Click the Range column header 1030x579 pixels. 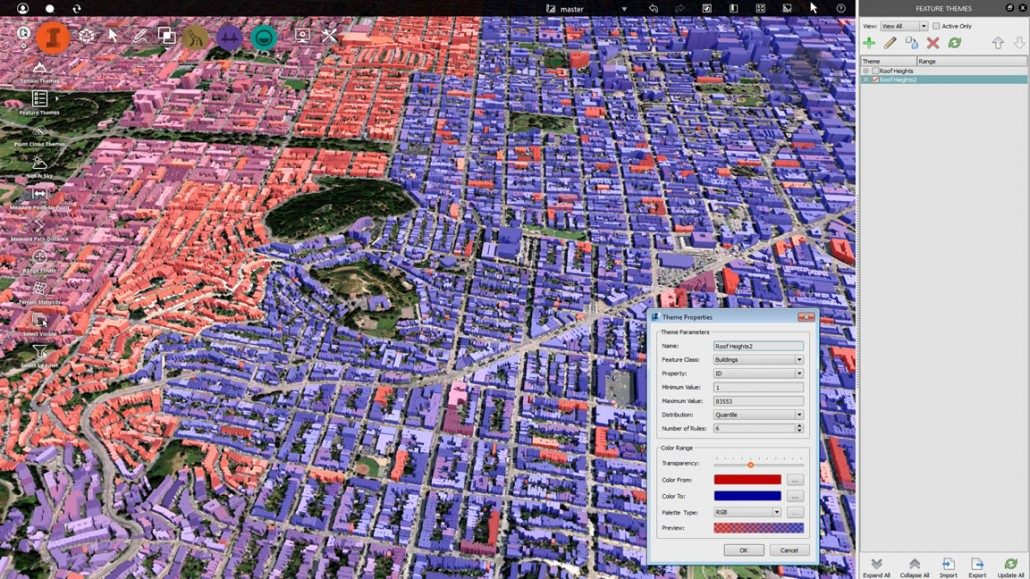[x=956, y=61]
